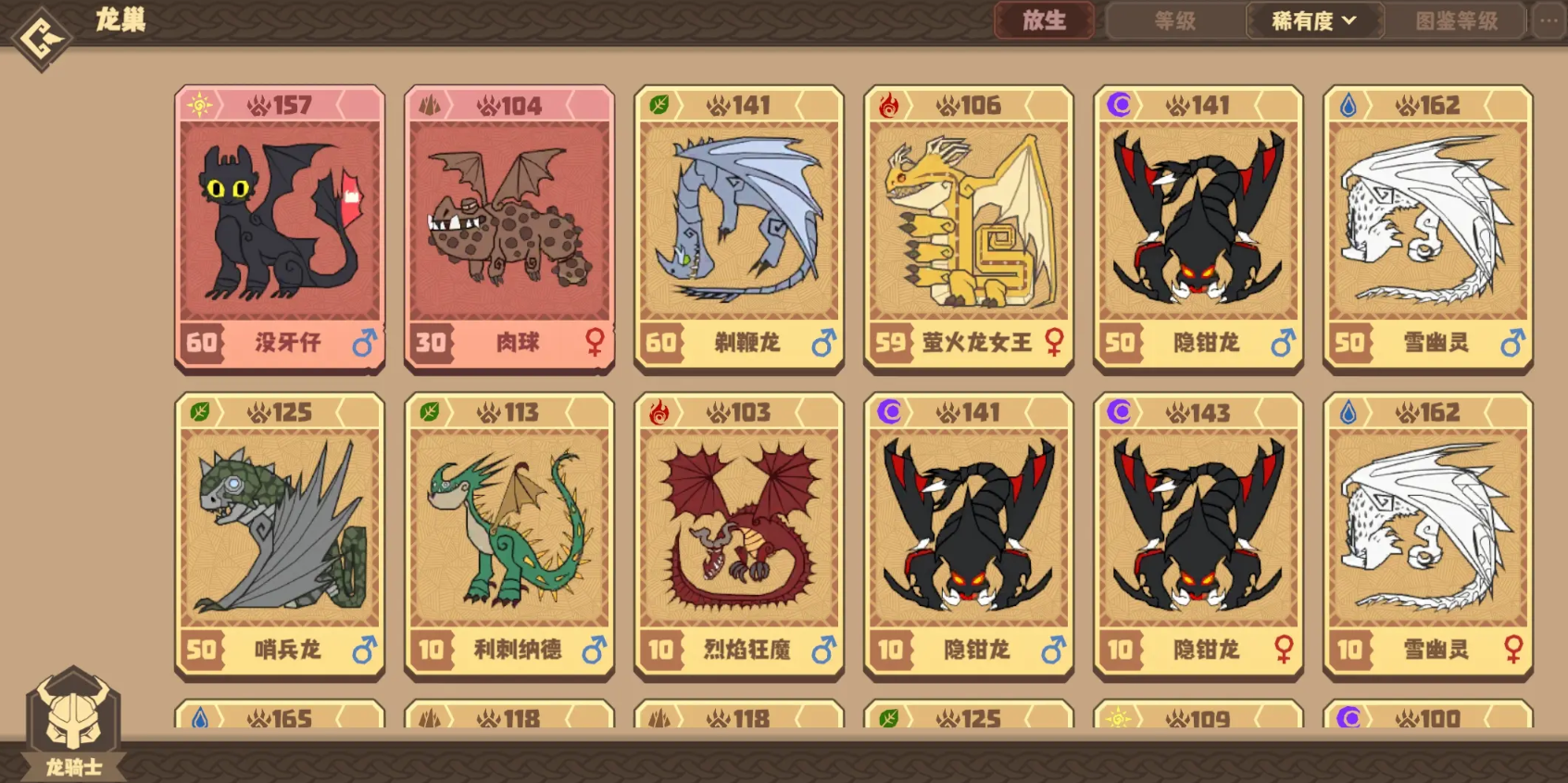Image resolution: width=1568 pixels, height=783 pixels.
Task: Click the male gender icon on 刺鞭龙 card
Action: click(823, 343)
